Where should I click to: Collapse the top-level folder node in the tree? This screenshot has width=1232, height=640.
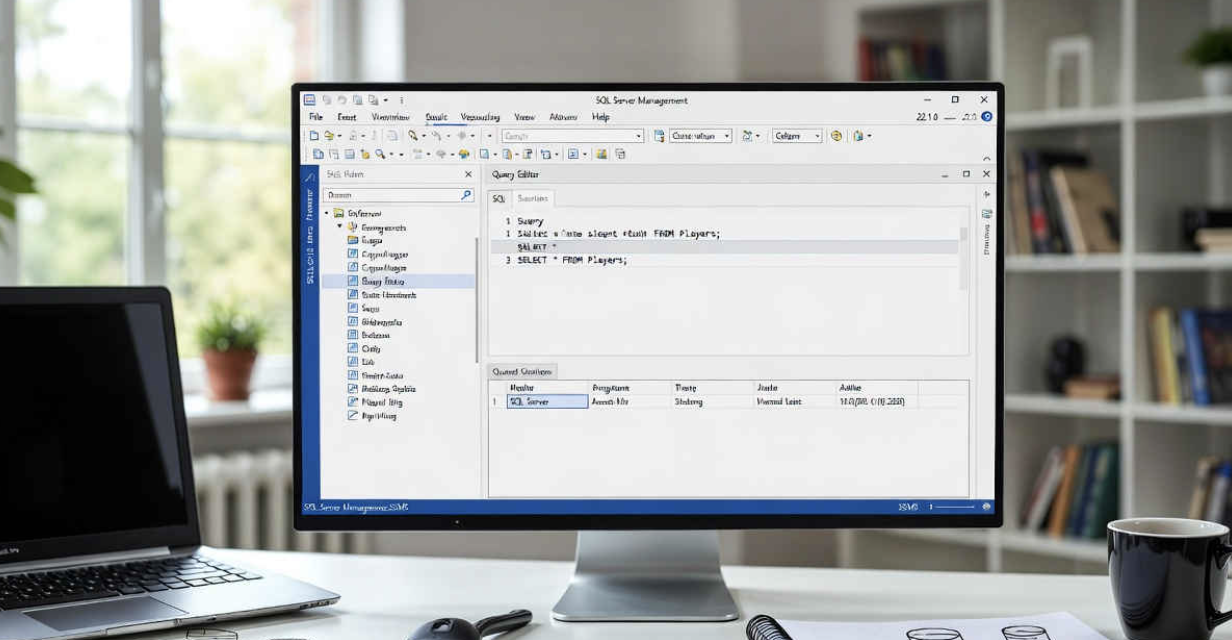(326, 214)
